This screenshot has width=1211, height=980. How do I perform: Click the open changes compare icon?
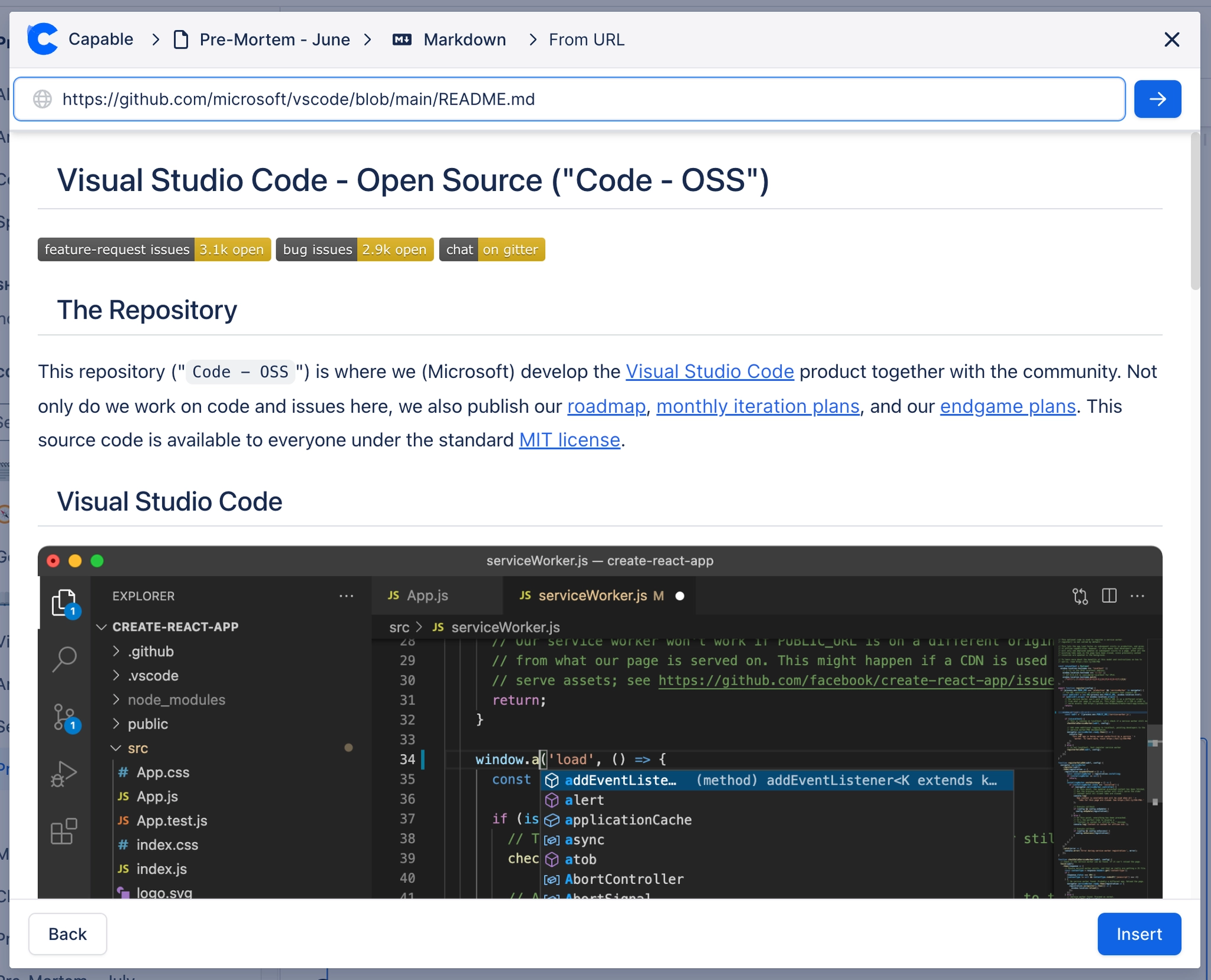(1080, 596)
